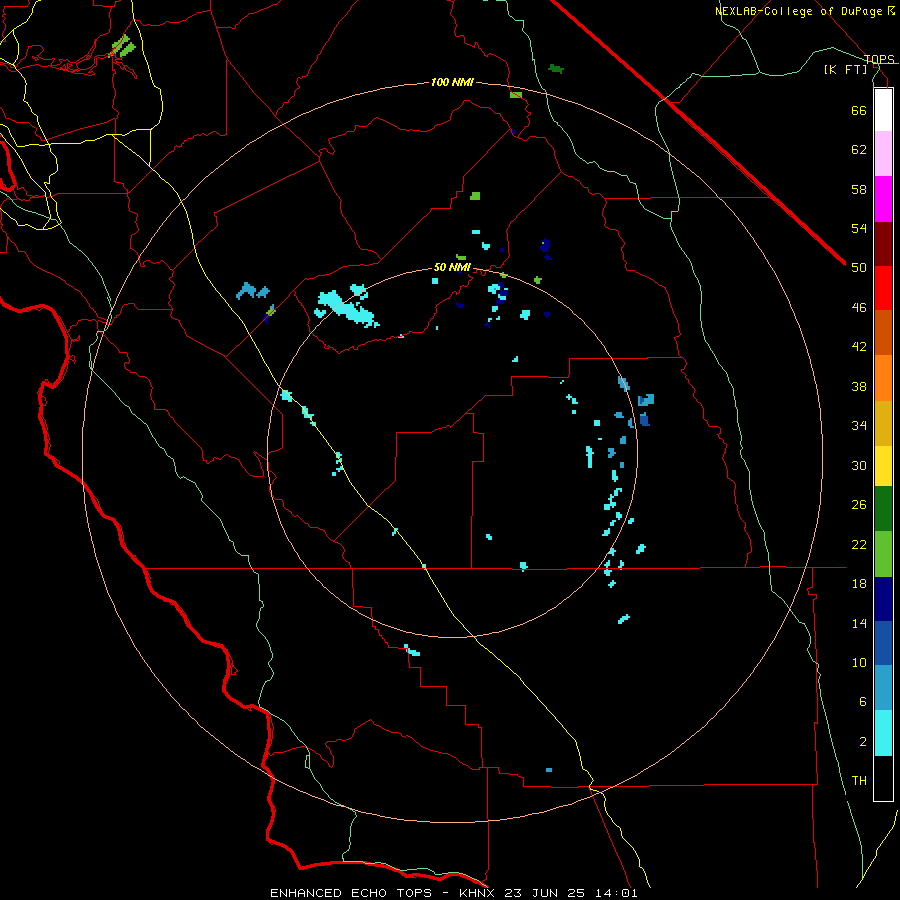Click the light pink 62 kft swatch
900x900 pixels.
click(883, 153)
